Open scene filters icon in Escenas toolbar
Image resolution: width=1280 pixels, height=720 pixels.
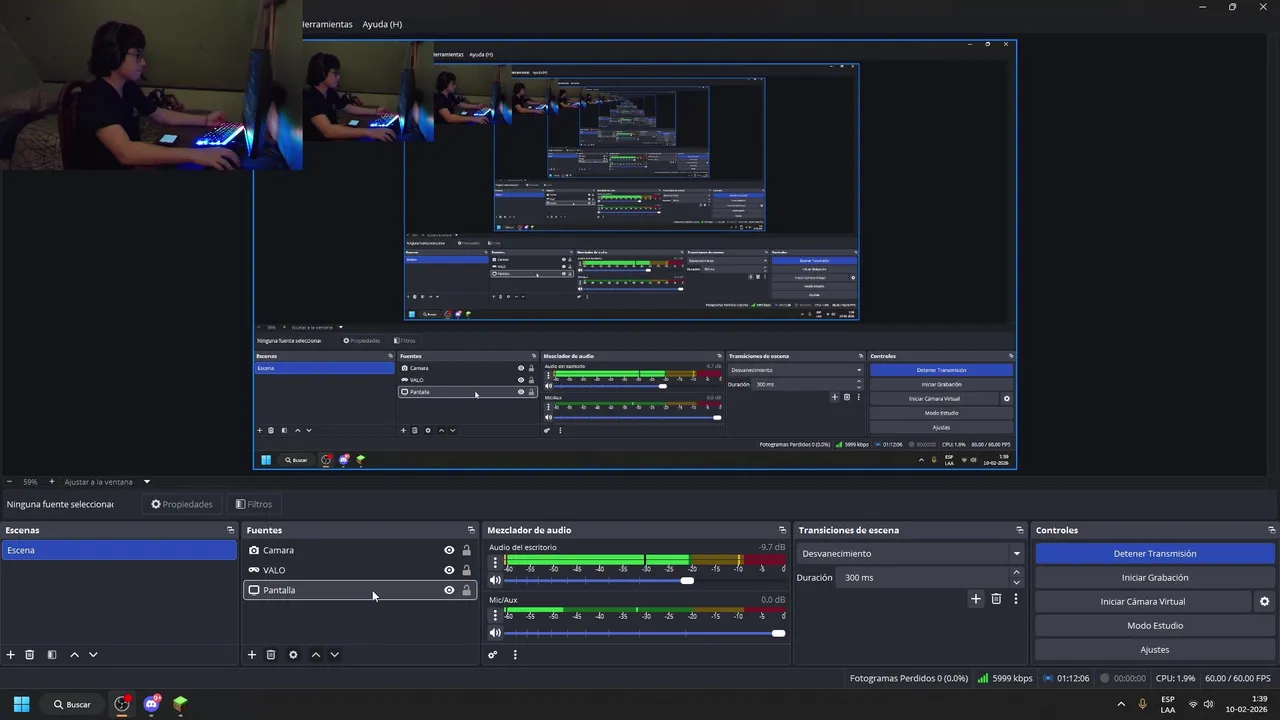tap(52, 655)
